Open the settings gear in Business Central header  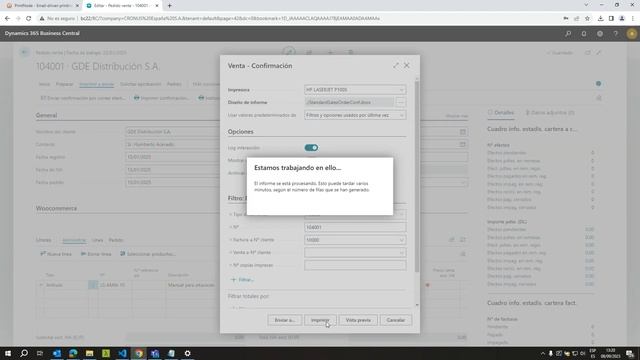[600, 33]
